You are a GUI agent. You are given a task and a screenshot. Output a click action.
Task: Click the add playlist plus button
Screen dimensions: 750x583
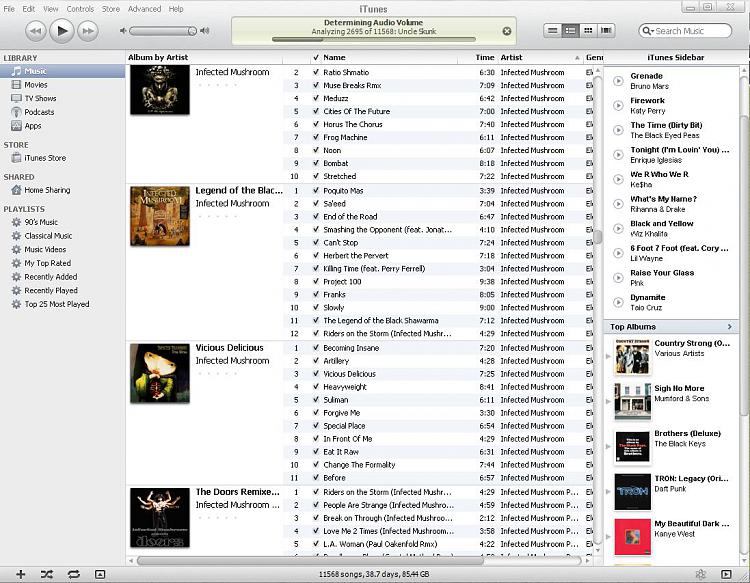(21, 574)
